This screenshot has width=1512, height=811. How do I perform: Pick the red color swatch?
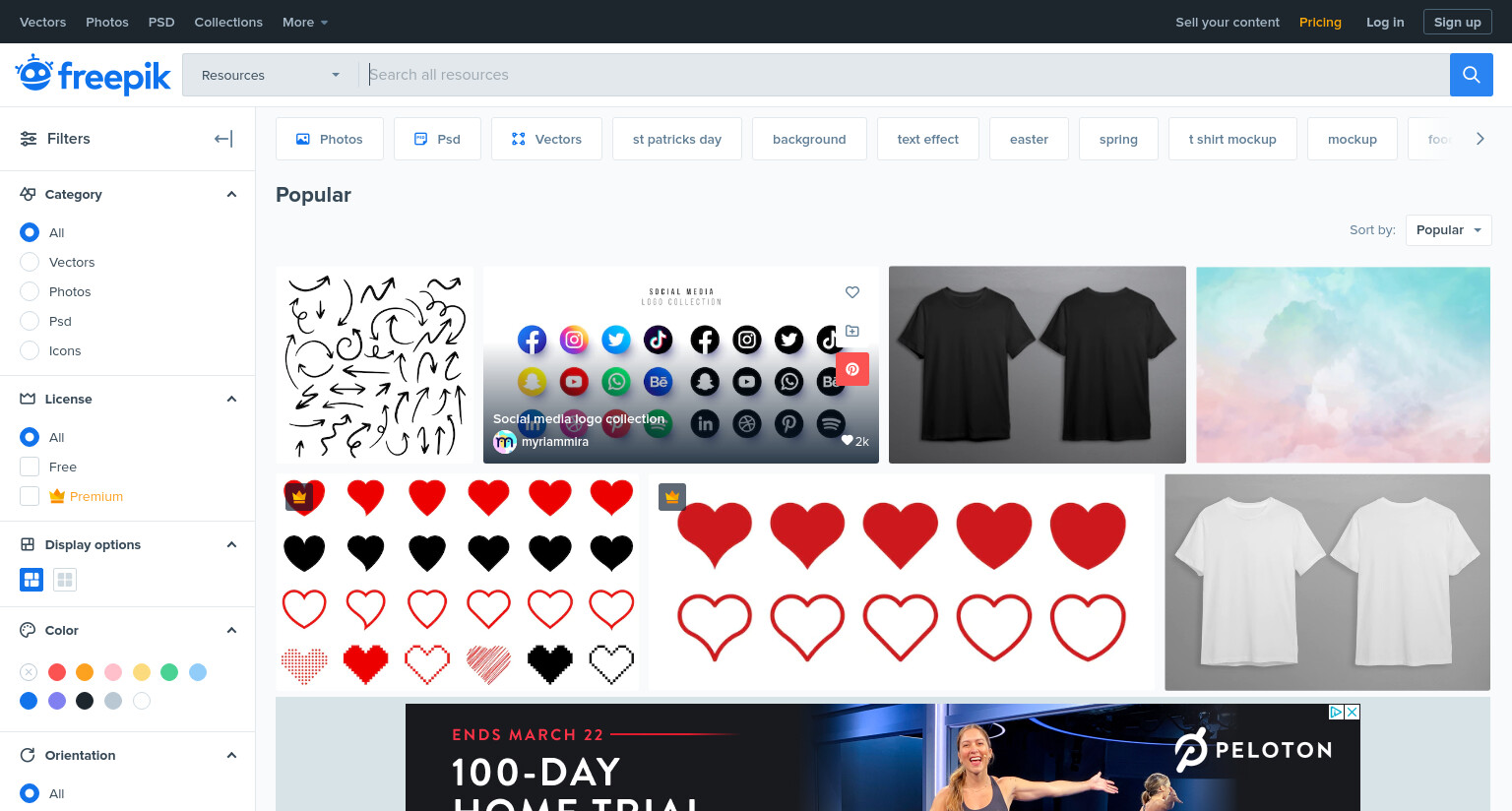point(57,672)
